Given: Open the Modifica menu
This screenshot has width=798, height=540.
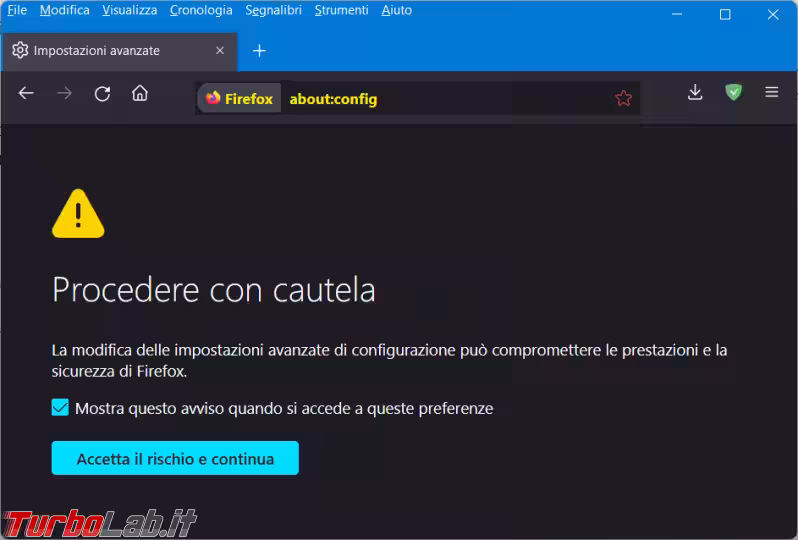Looking at the screenshot, I should (65, 10).
